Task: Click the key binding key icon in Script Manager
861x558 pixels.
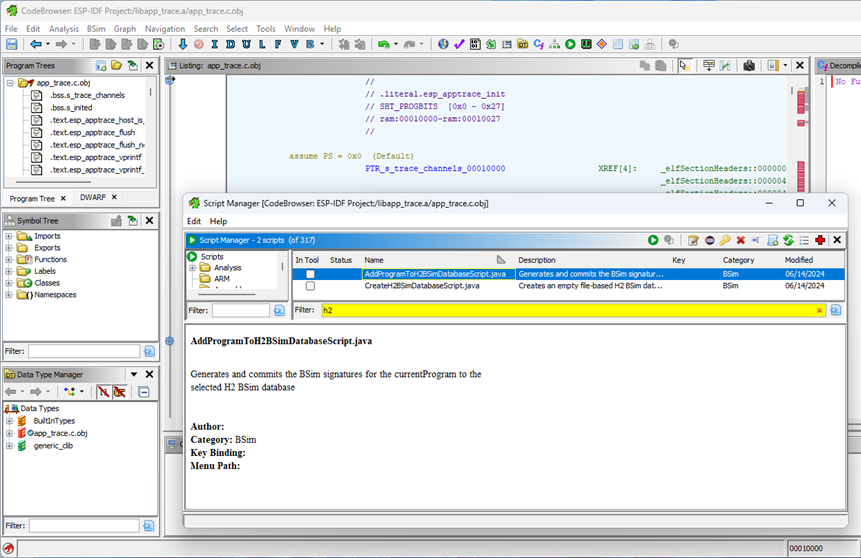Action: coord(725,240)
